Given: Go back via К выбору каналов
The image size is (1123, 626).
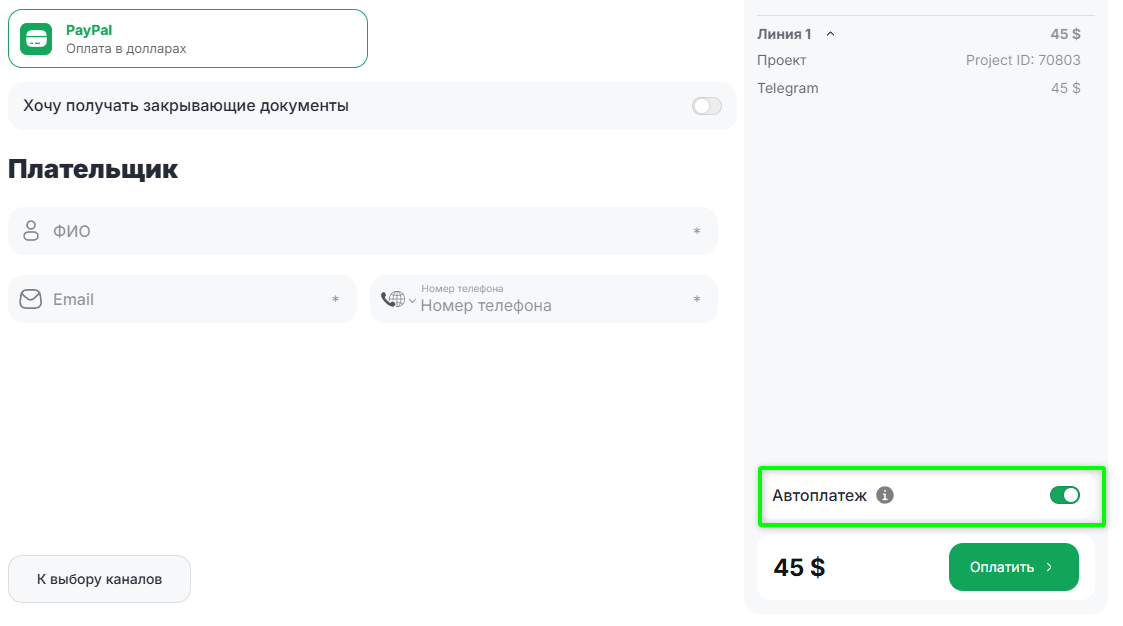Looking at the screenshot, I should (99, 579).
